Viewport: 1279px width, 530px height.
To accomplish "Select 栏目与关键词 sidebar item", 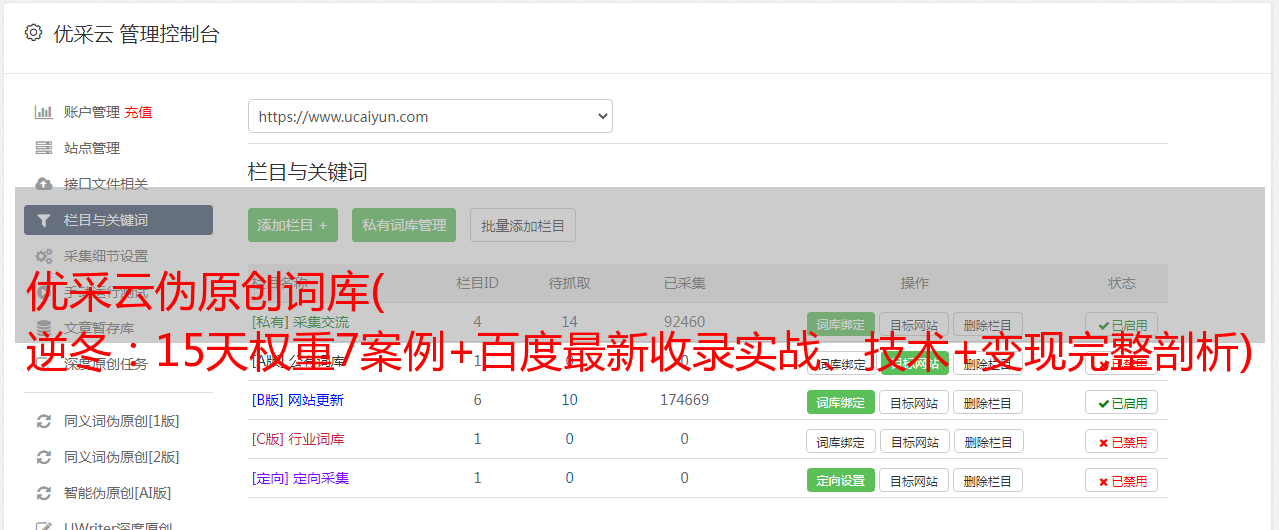I will tap(118, 220).
